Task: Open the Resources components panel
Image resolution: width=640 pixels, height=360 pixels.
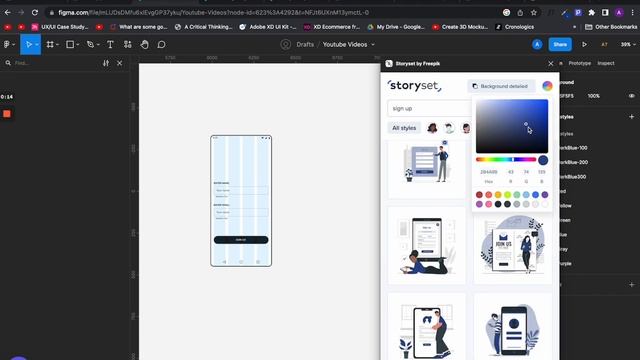Action: [128, 44]
